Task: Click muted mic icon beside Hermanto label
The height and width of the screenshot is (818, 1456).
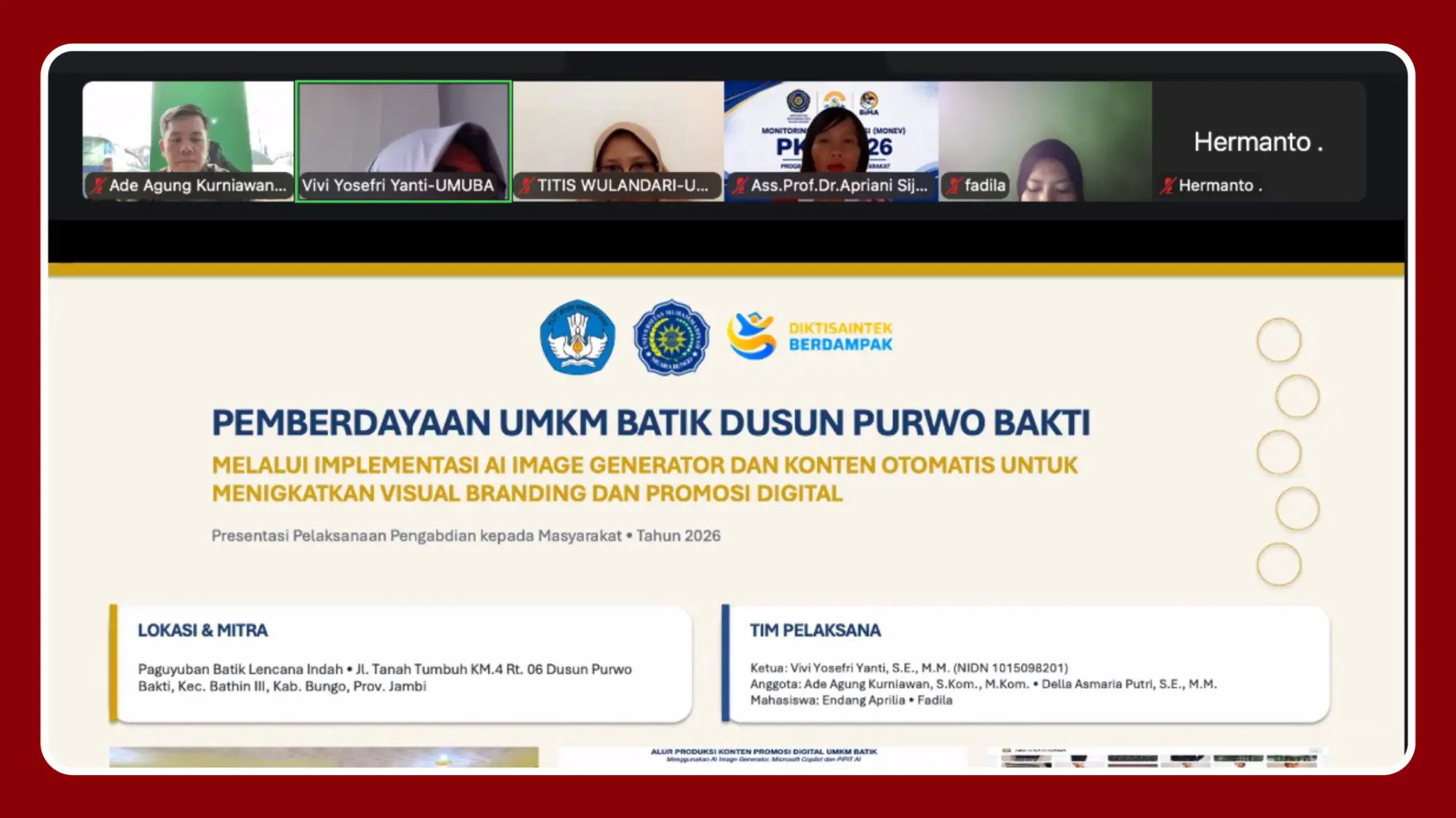Action: tap(1168, 186)
